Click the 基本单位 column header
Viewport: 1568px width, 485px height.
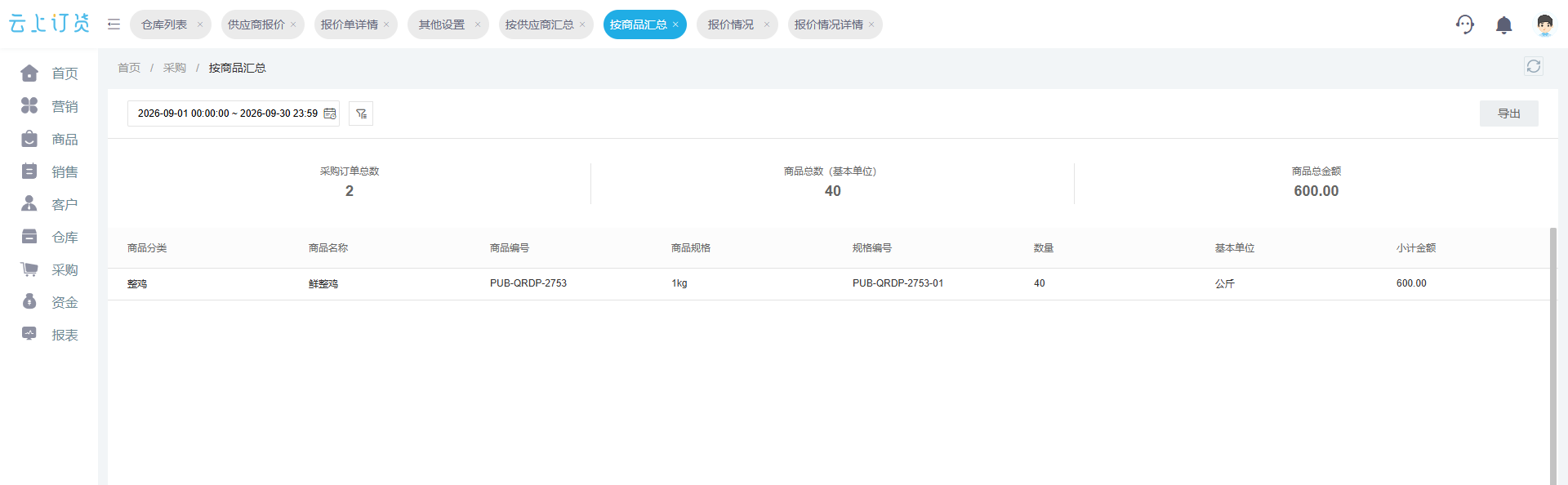pos(1235,248)
